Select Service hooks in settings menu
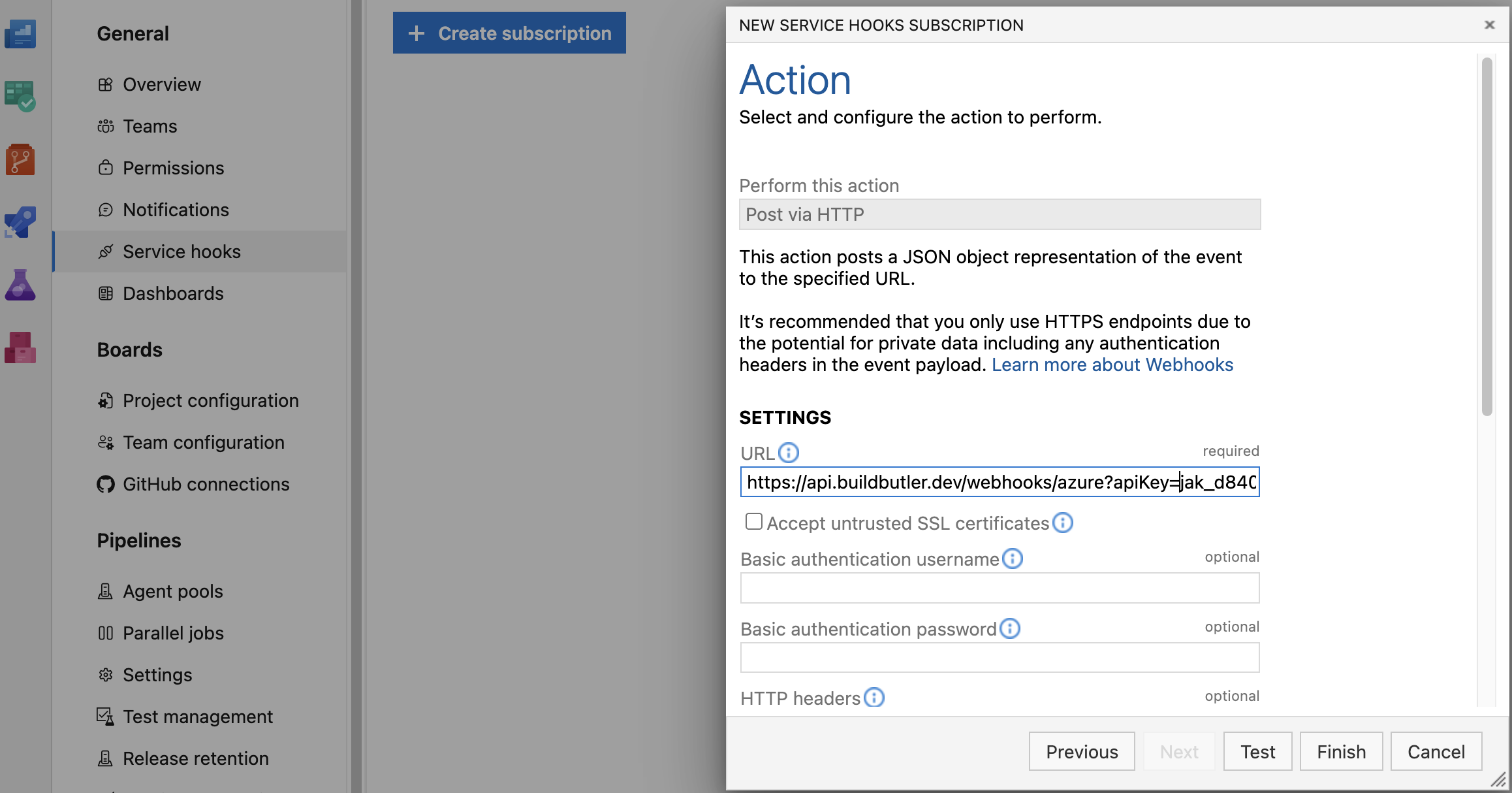This screenshot has width=1512, height=793. [x=181, y=251]
